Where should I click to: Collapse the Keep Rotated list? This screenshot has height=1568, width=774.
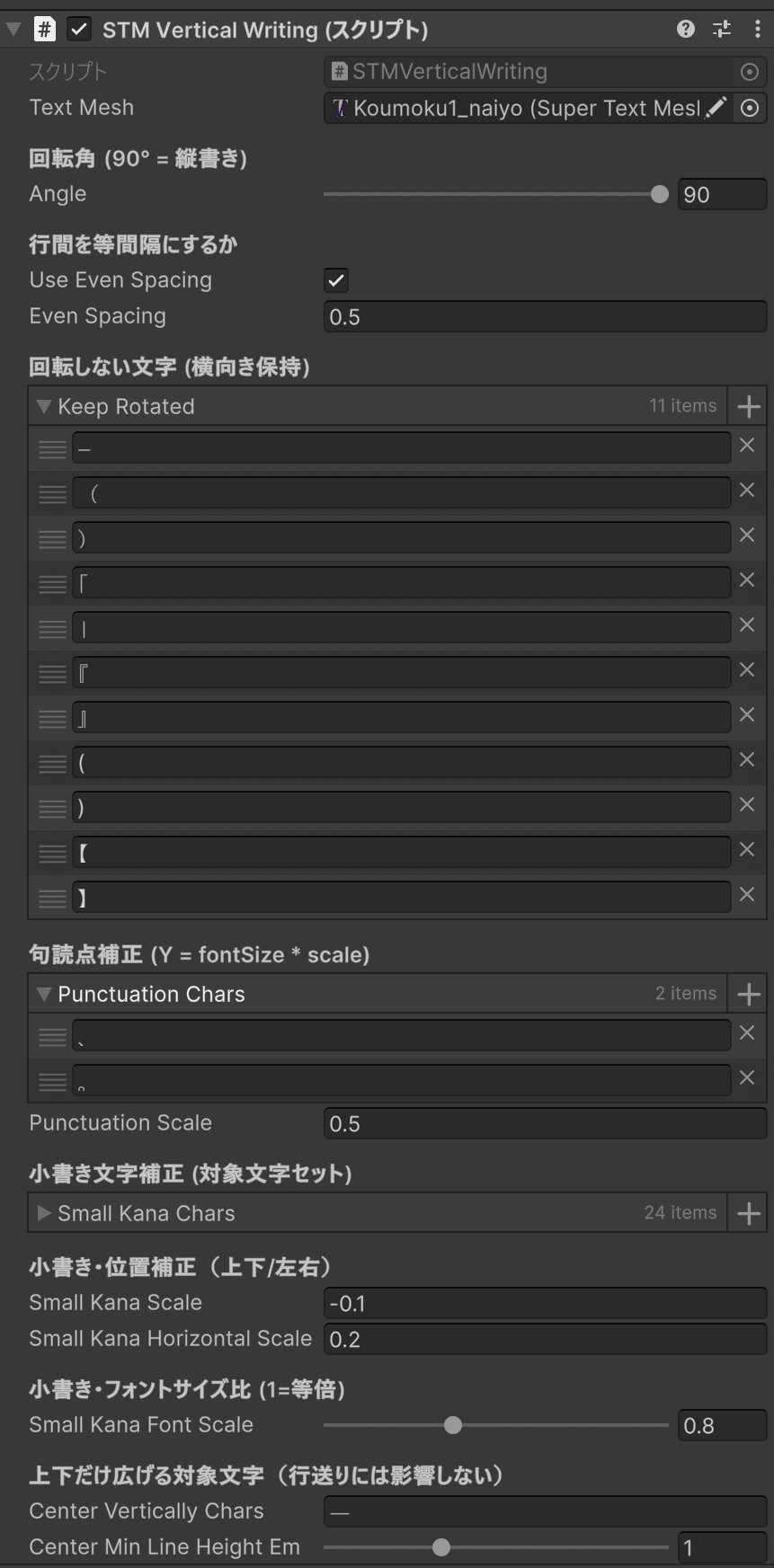(41, 406)
